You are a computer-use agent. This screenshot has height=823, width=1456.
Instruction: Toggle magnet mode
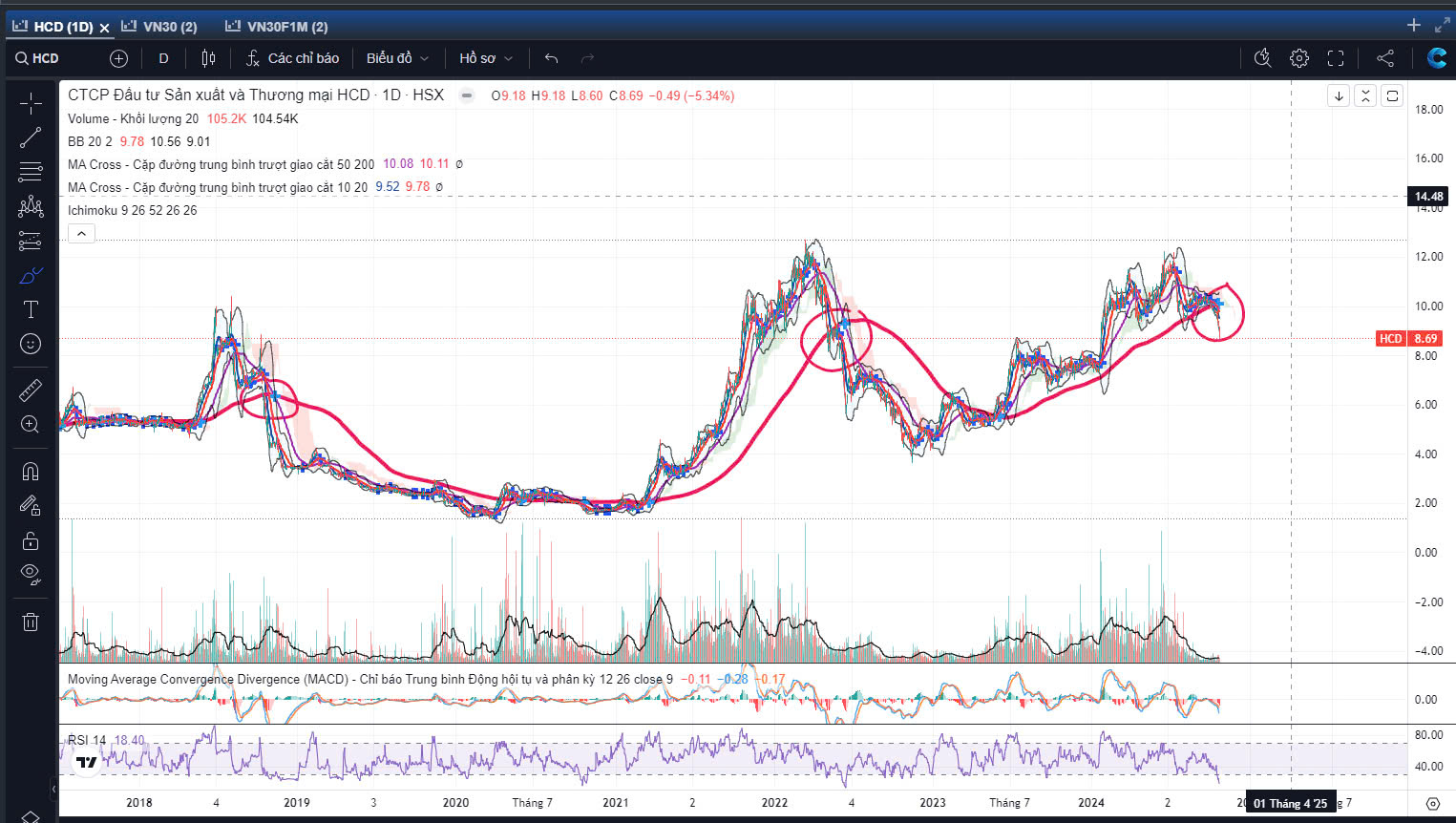(x=31, y=471)
